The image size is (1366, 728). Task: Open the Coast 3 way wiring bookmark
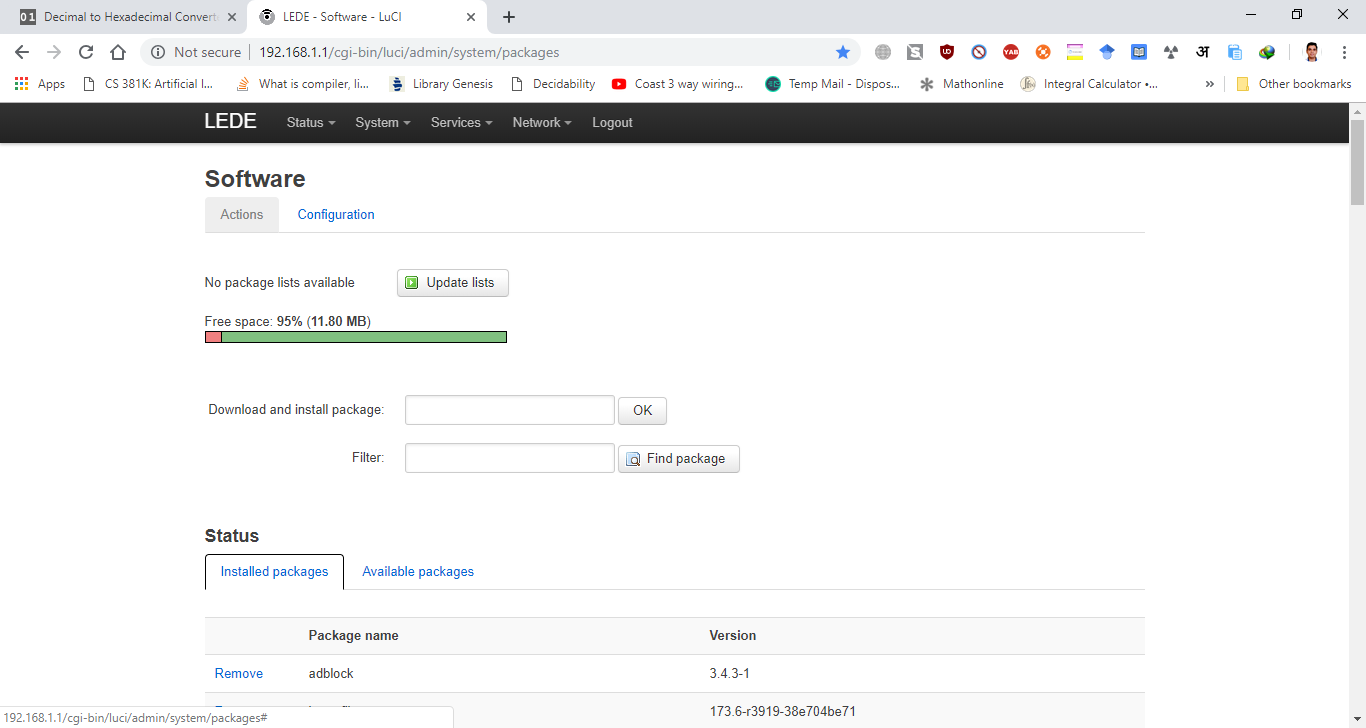point(678,84)
